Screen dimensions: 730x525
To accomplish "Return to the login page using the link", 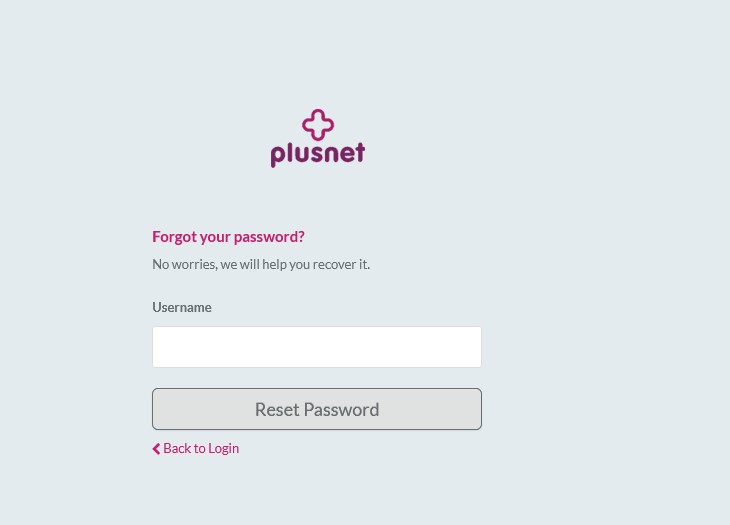I will coord(200,448).
